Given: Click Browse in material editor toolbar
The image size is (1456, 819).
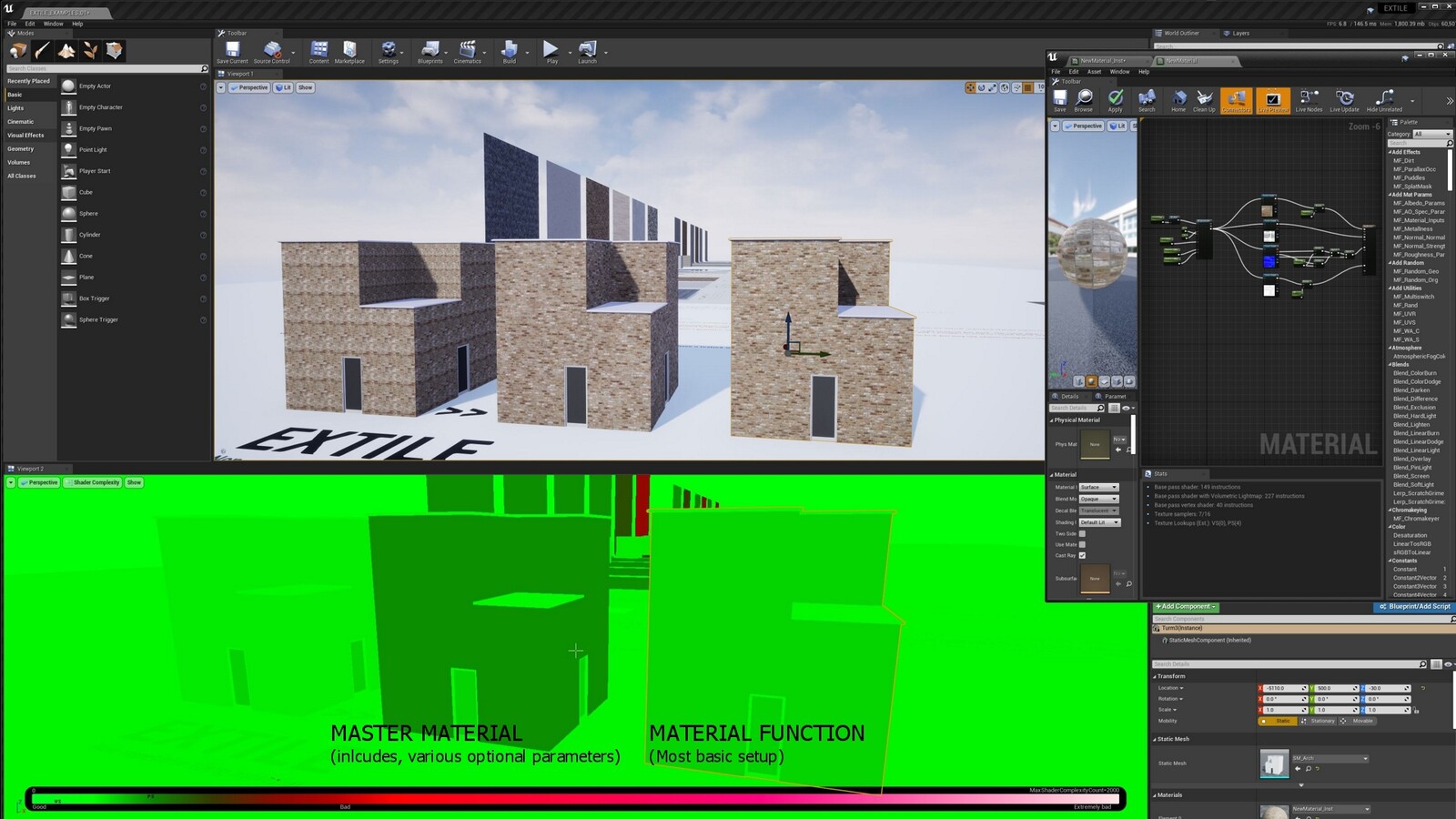Looking at the screenshot, I should pyautogui.click(x=1084, y=100).
